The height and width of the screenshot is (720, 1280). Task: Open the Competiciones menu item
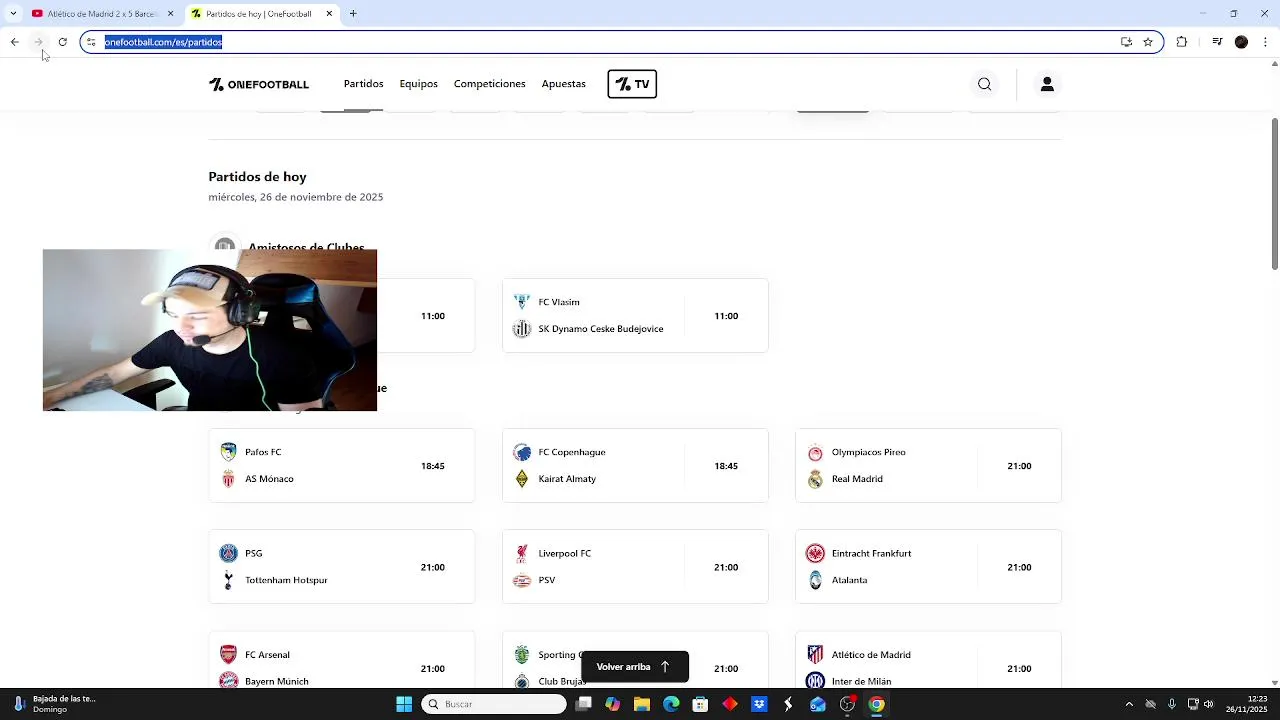pyautogui.click(x=489, y=84)
